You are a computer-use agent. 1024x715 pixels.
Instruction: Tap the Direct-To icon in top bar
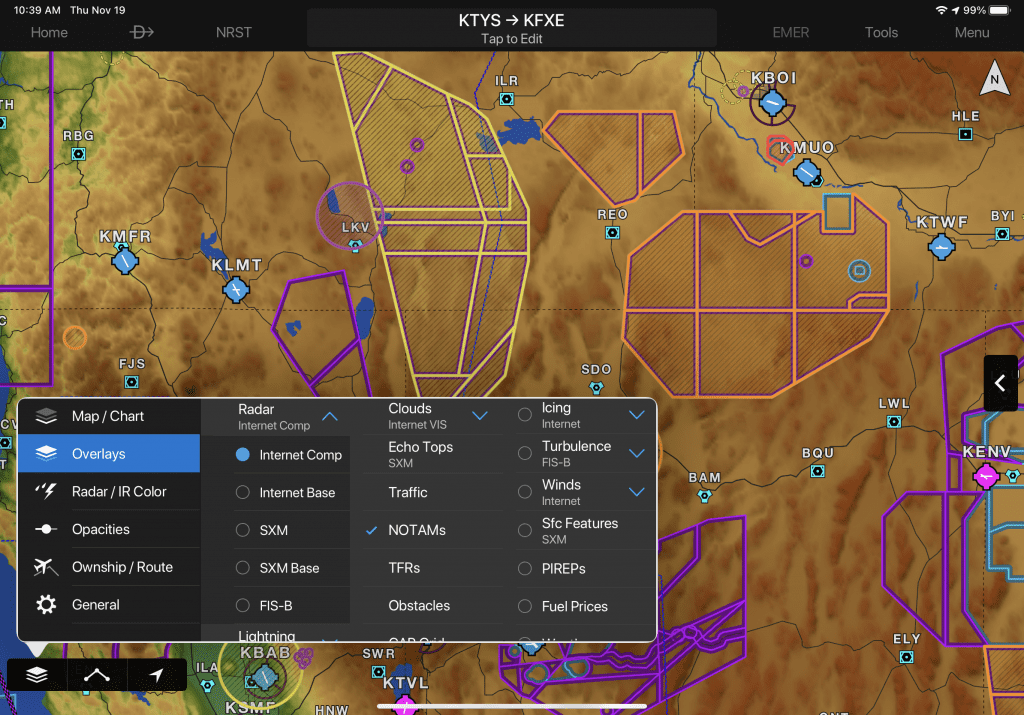pos(141,32)
